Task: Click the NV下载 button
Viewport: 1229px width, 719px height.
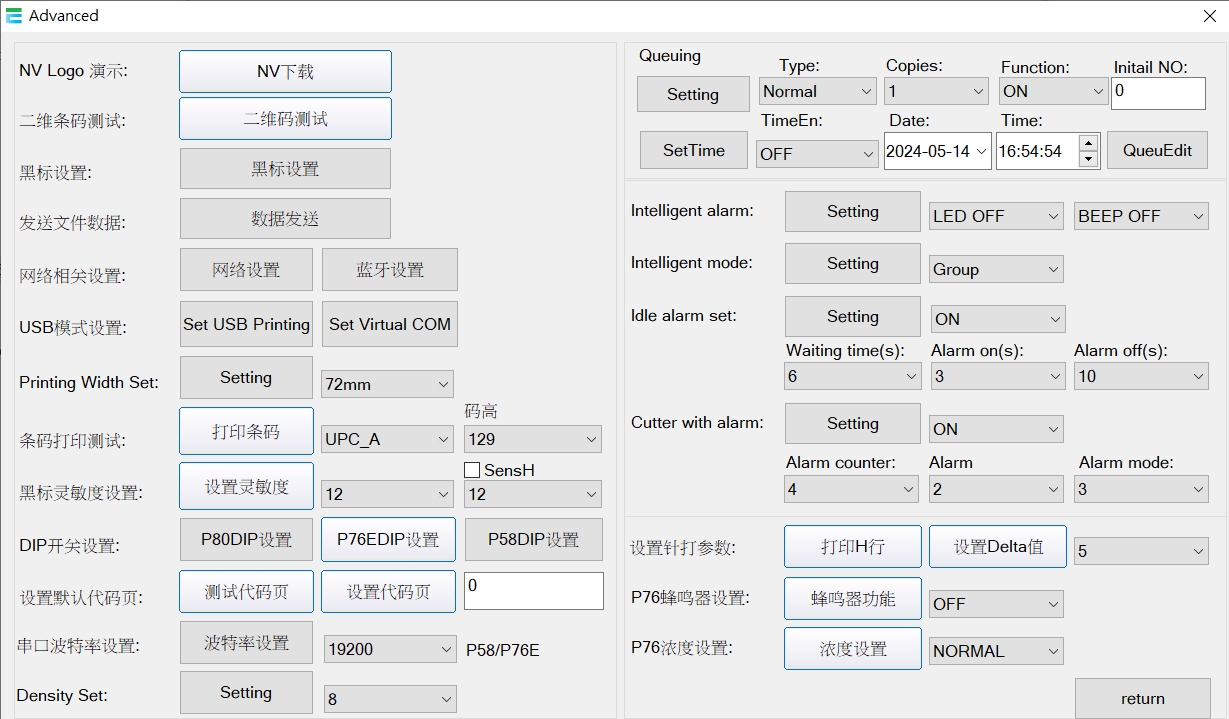Action: [285, 72]
